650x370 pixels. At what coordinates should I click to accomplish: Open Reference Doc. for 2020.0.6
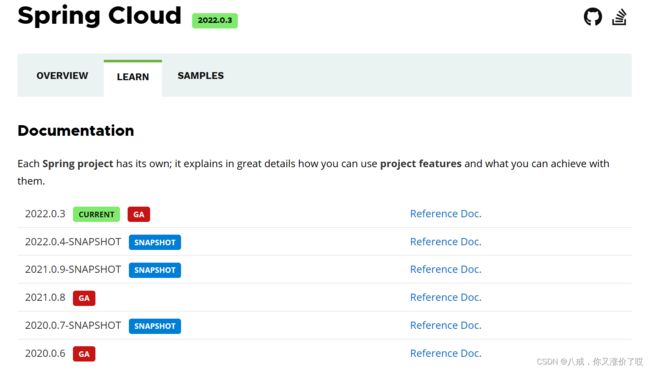point(446,353)
